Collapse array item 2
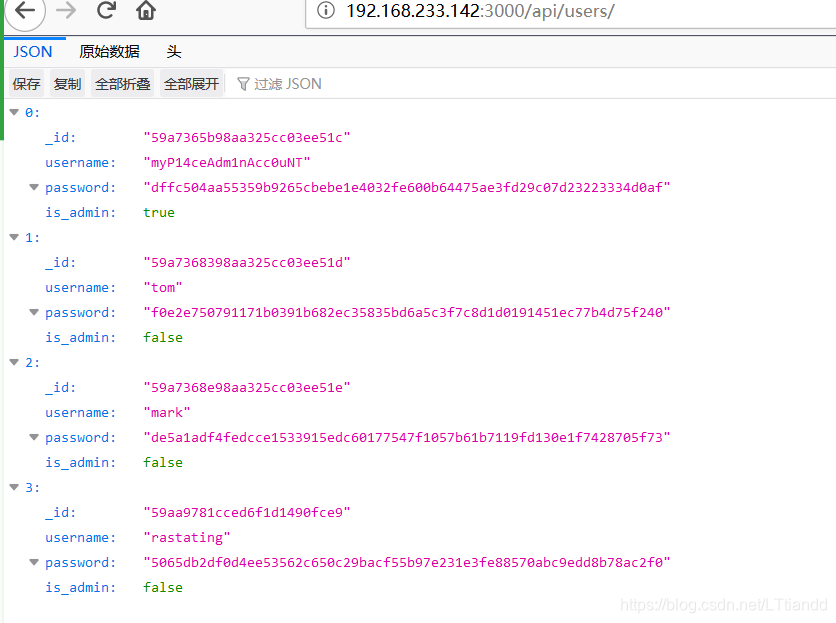Image resolution: width=836 pixels, height=623 pixels. 14,362
